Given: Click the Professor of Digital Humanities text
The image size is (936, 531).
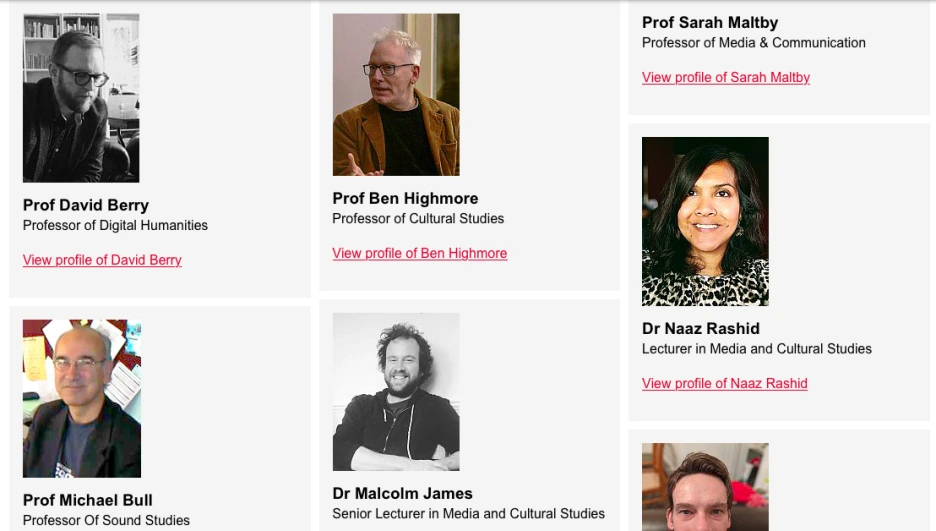Looking at the screenshot, I should (115, 225).
